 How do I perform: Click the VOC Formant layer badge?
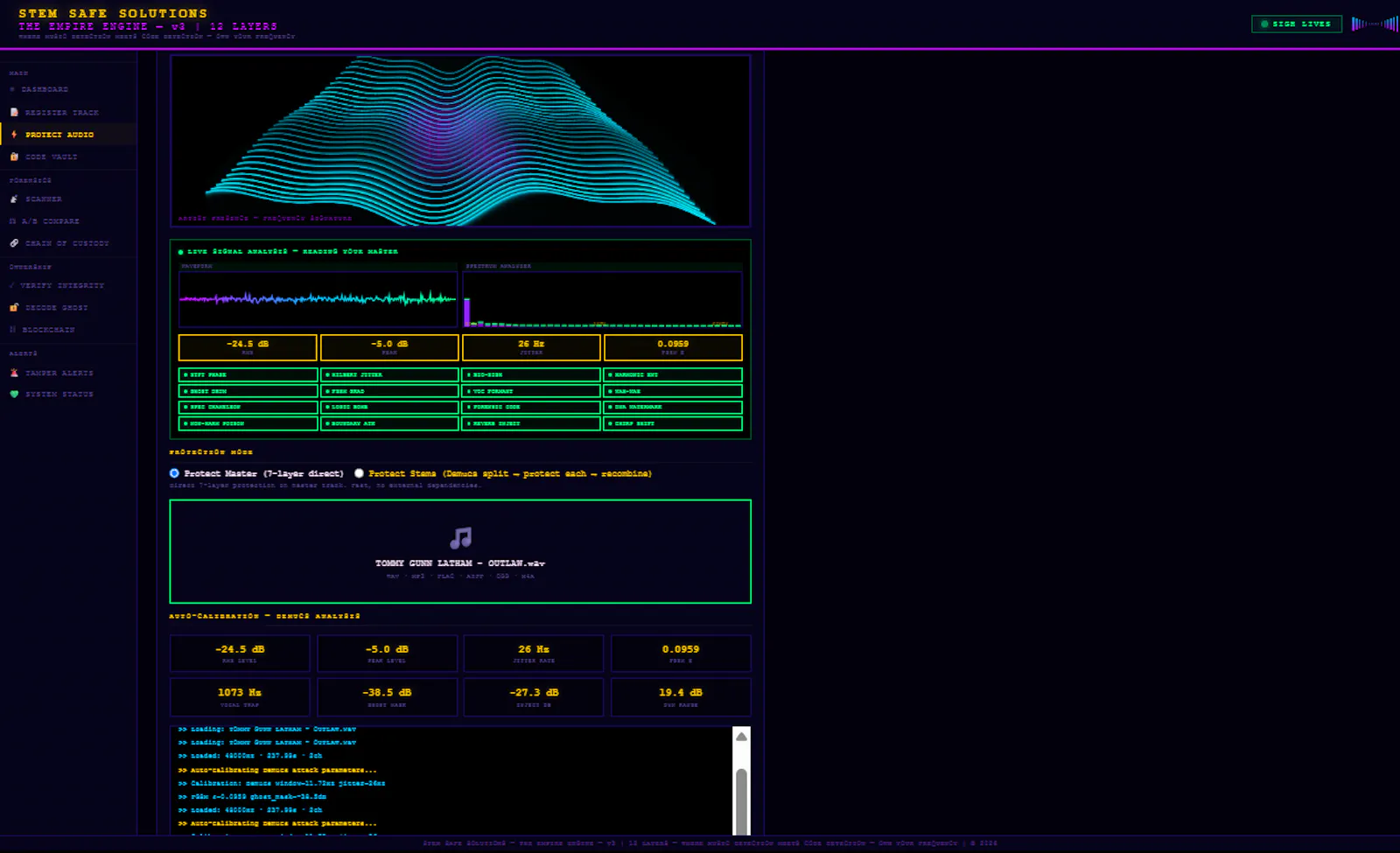(x=531, y=391)
